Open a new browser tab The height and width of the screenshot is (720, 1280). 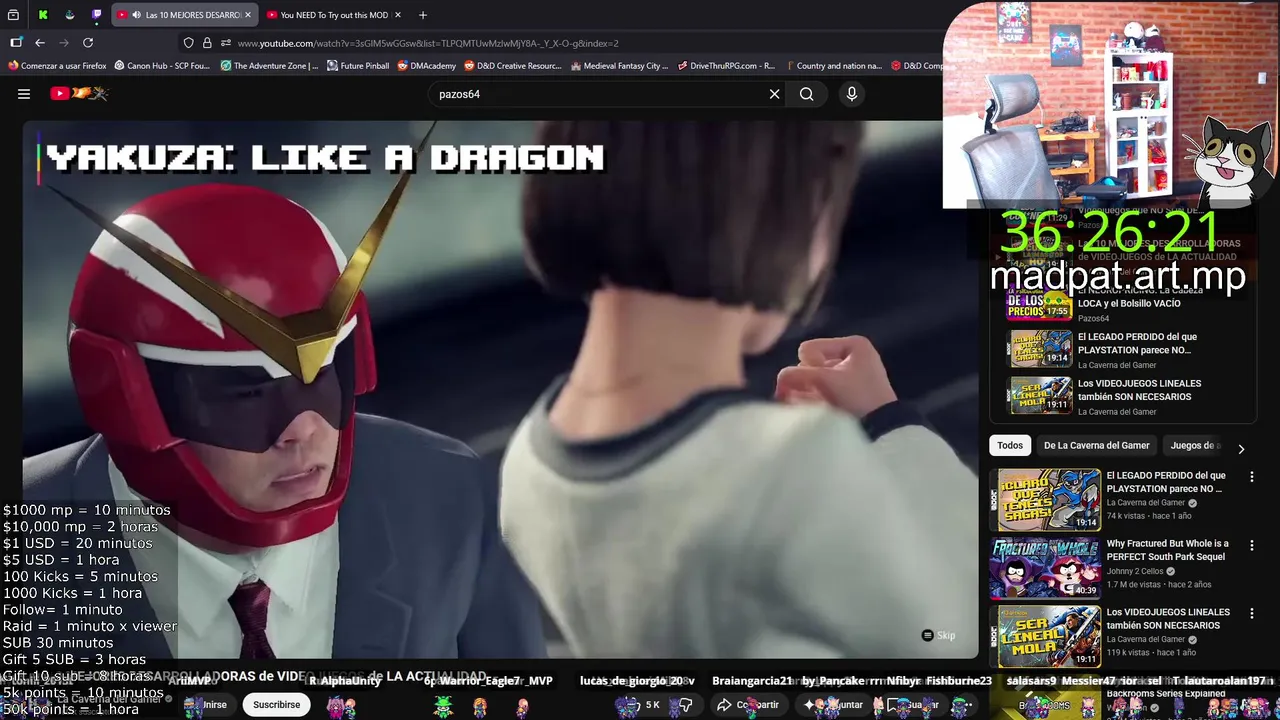(423, 15)
